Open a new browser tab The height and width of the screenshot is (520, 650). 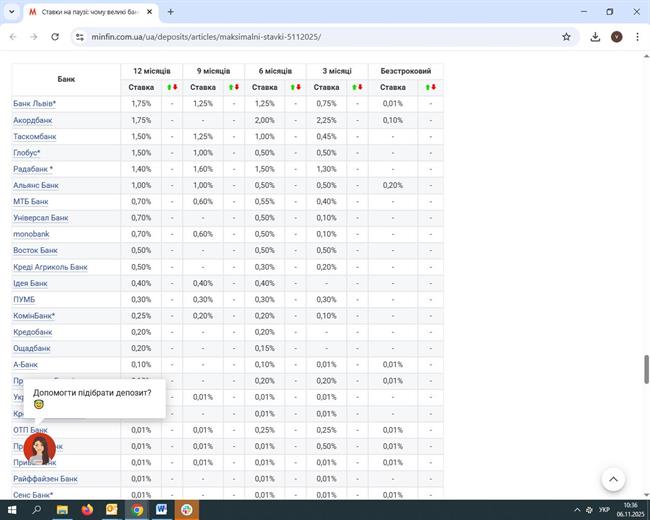click(170, 12)
